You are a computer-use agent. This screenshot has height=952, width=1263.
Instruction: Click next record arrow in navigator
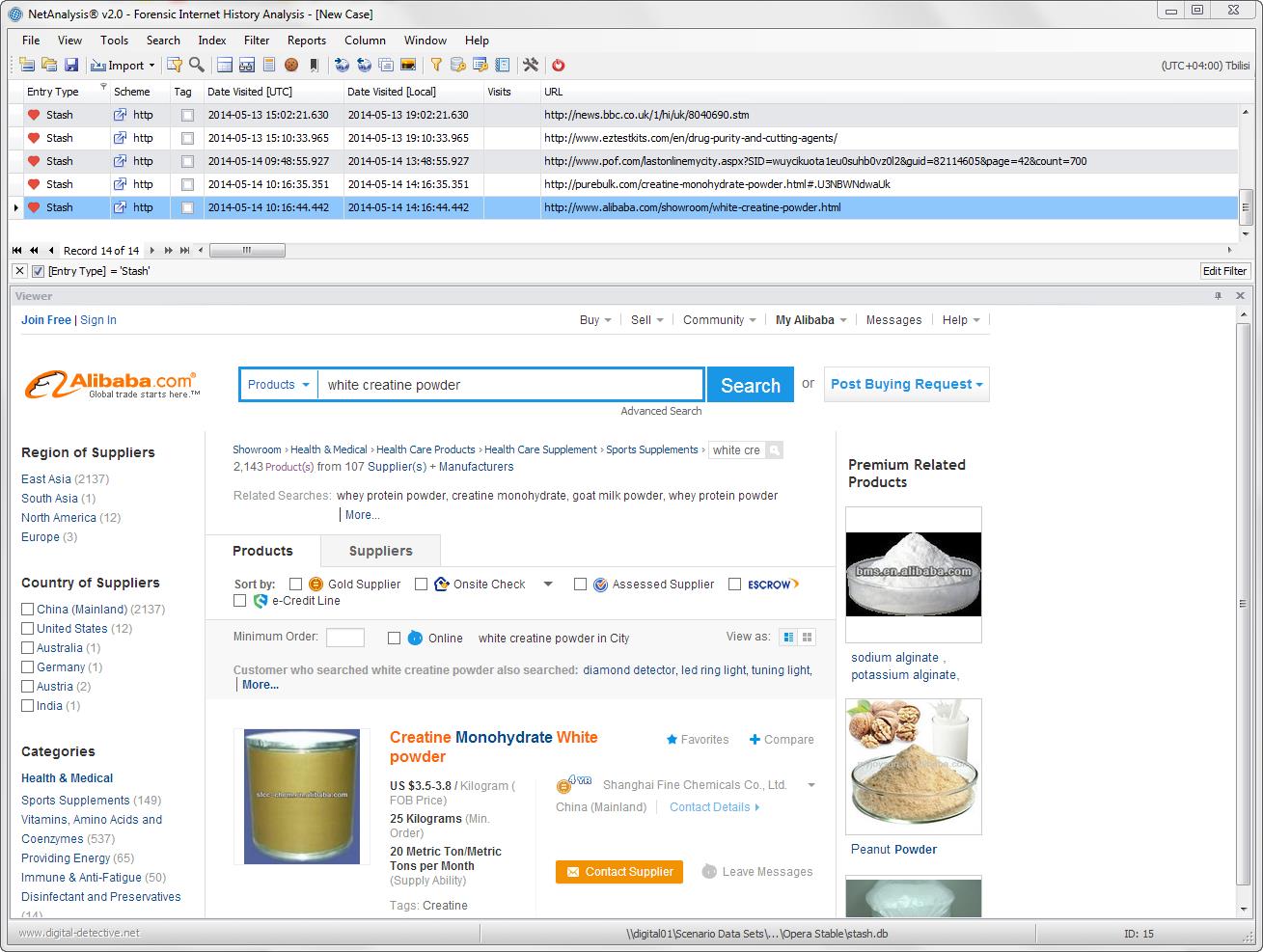tap(151, 250)
